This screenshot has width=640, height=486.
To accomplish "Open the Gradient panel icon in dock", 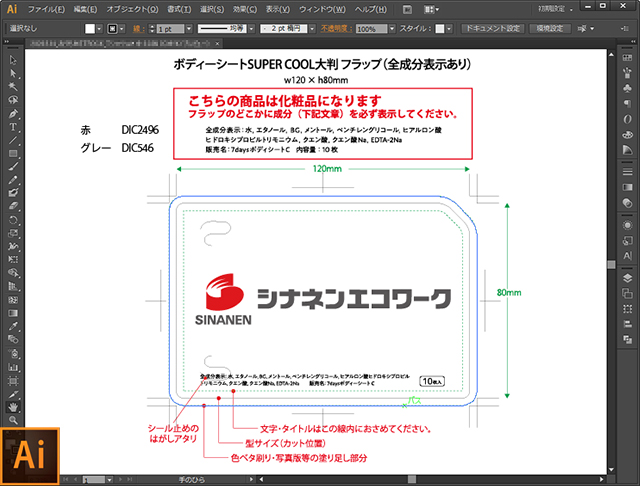I will pos(627,187).
